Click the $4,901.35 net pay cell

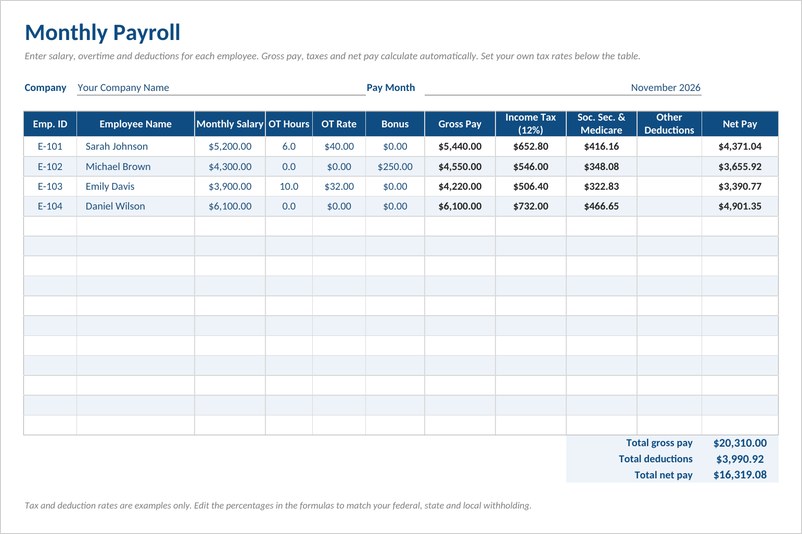[740, 207]
